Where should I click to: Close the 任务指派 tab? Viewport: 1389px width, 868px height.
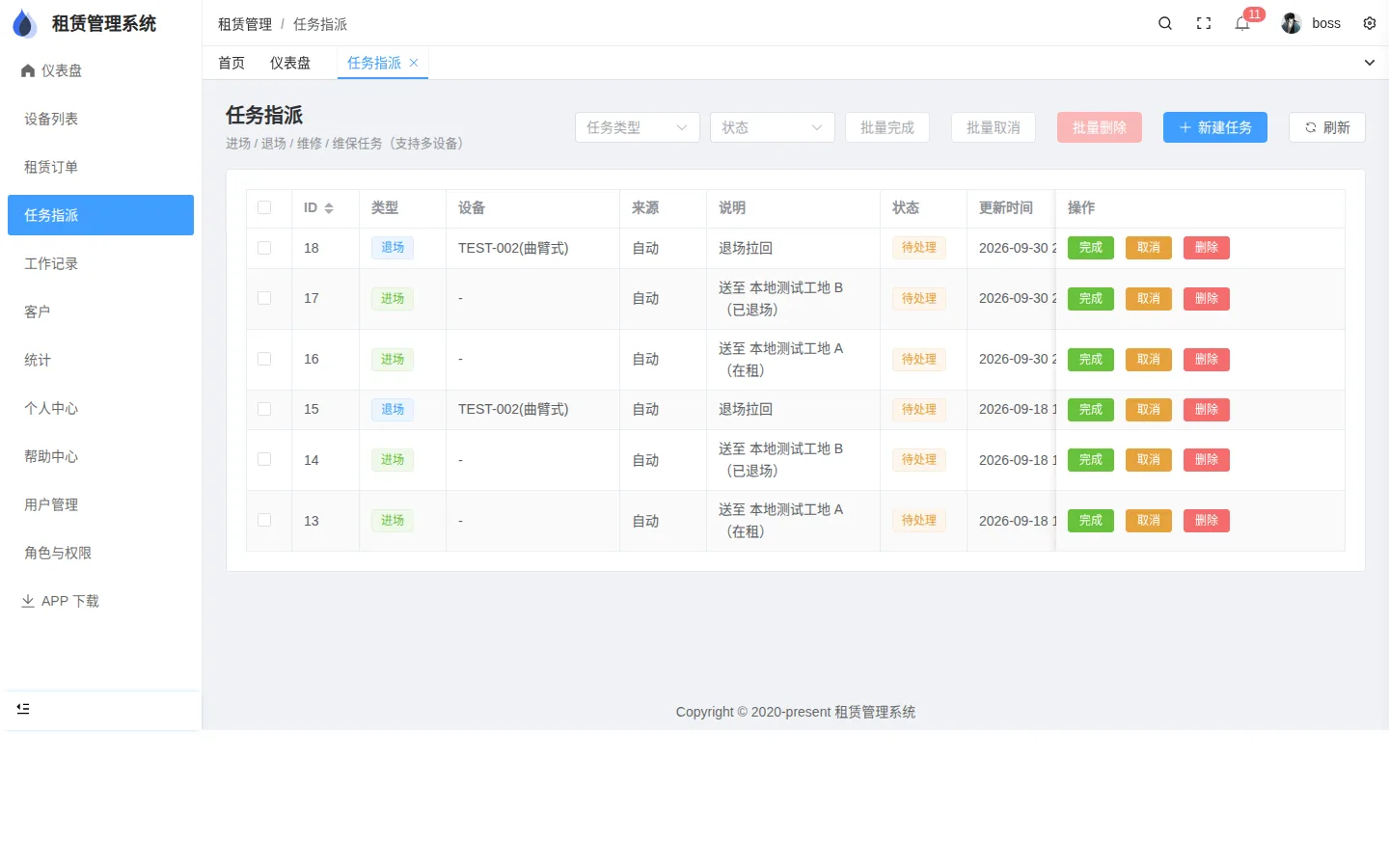[414, 63]
